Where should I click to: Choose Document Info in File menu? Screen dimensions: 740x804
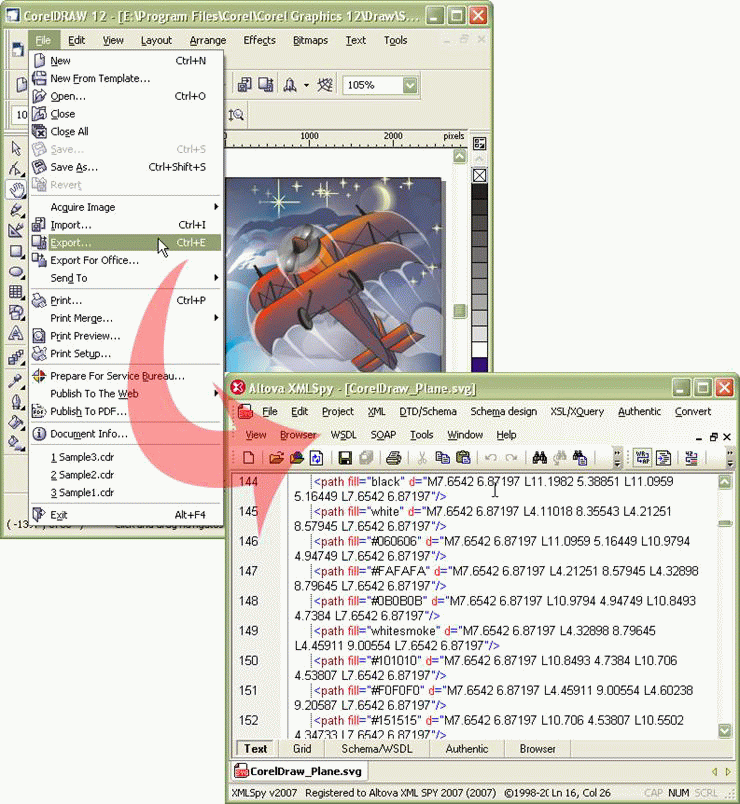[125, 433]
